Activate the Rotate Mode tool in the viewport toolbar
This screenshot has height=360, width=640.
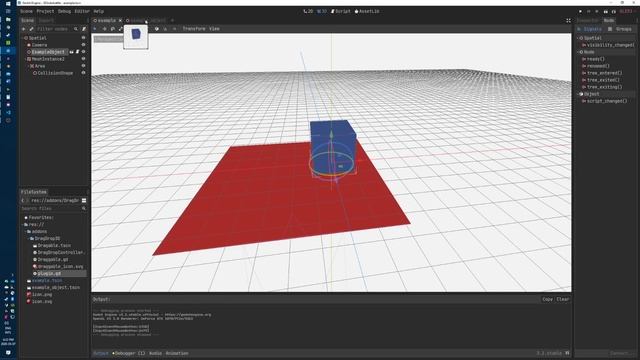click(113, 29)
